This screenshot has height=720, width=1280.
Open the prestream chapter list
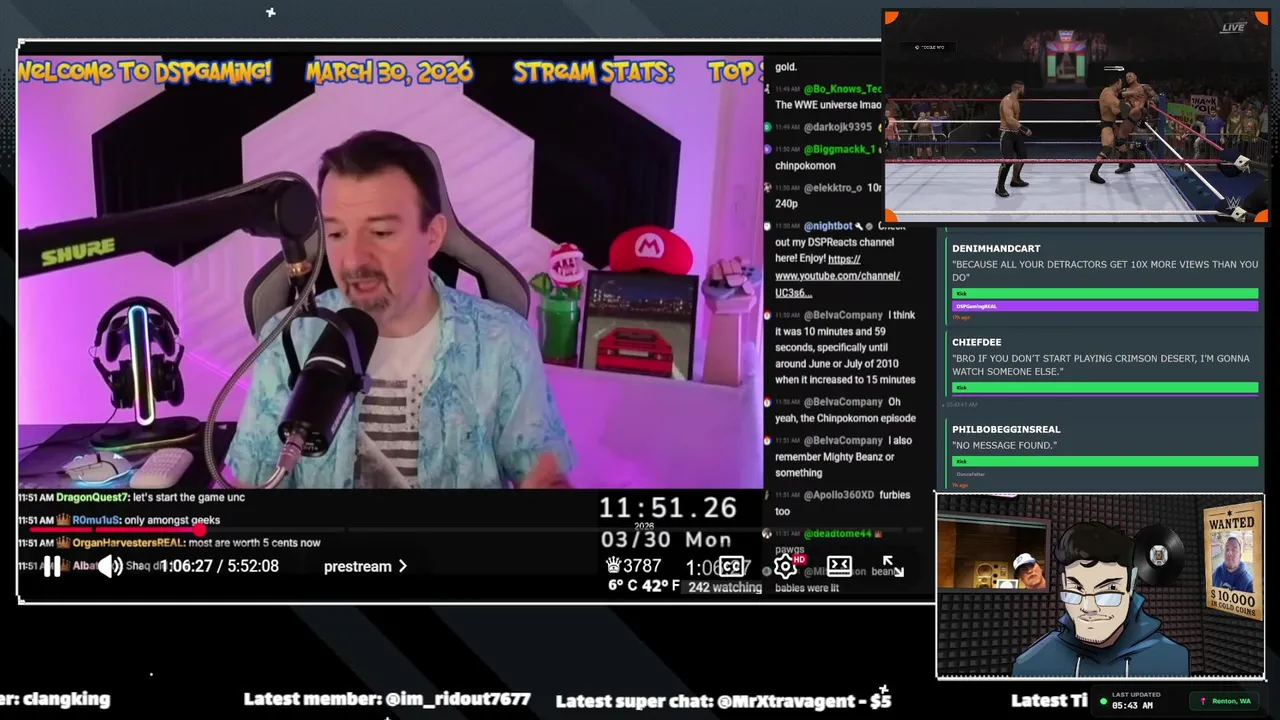coord(365,567)
